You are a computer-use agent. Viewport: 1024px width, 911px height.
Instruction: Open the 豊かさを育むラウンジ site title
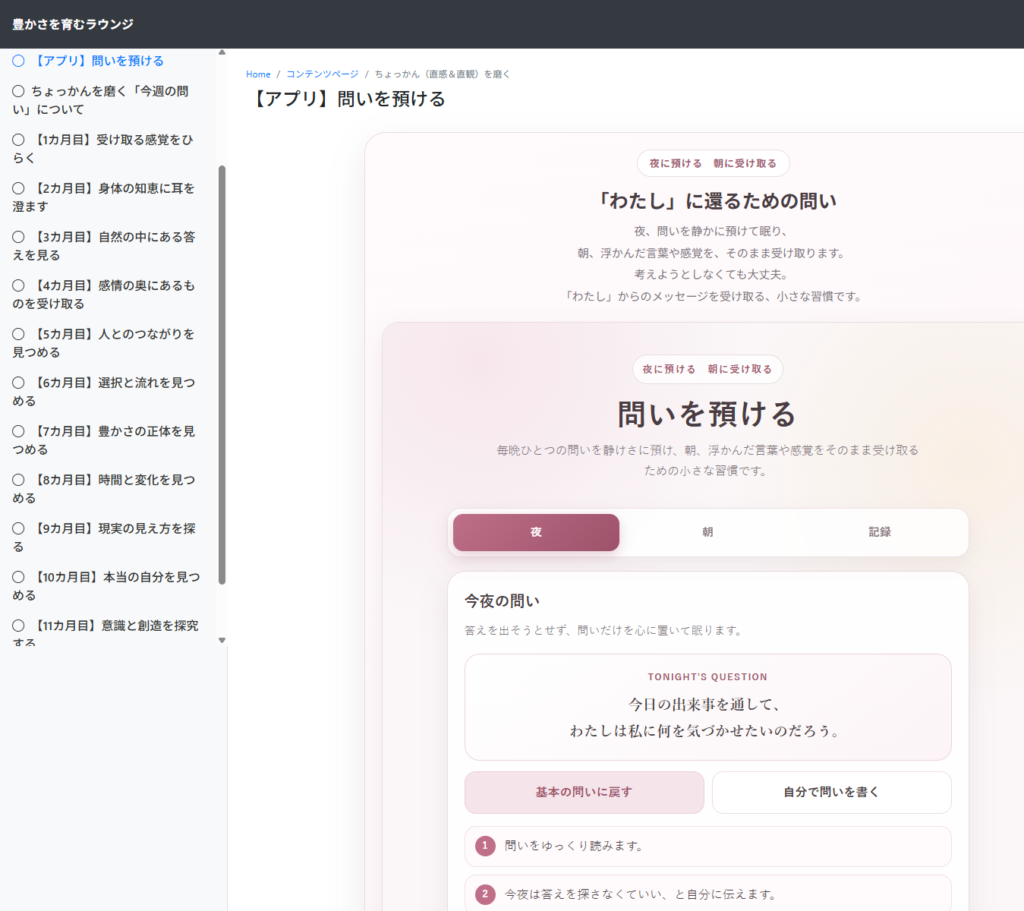tap(72, 24)
